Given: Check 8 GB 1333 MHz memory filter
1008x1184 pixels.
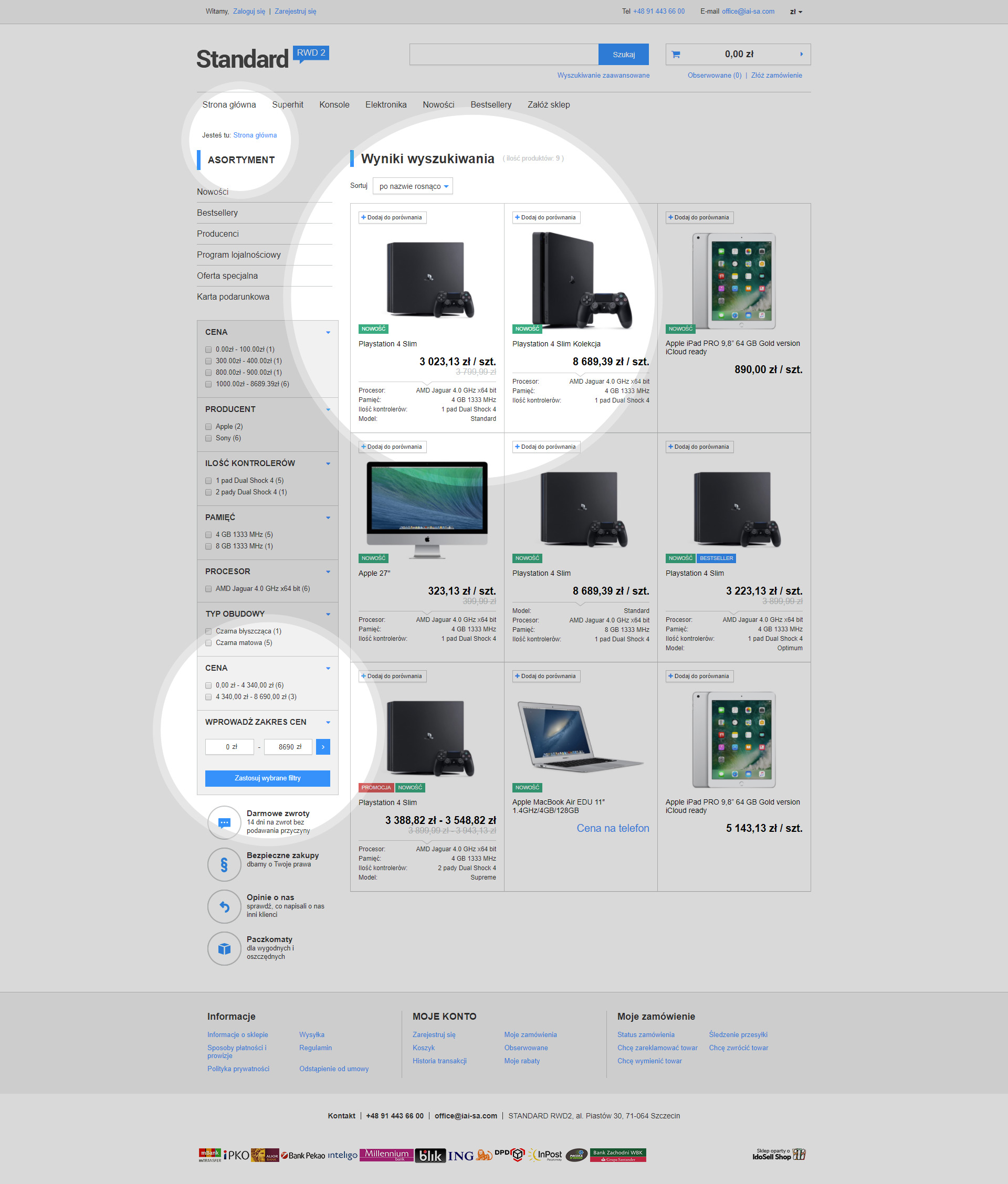Looking at the screenshot, I should pos(208,546).
